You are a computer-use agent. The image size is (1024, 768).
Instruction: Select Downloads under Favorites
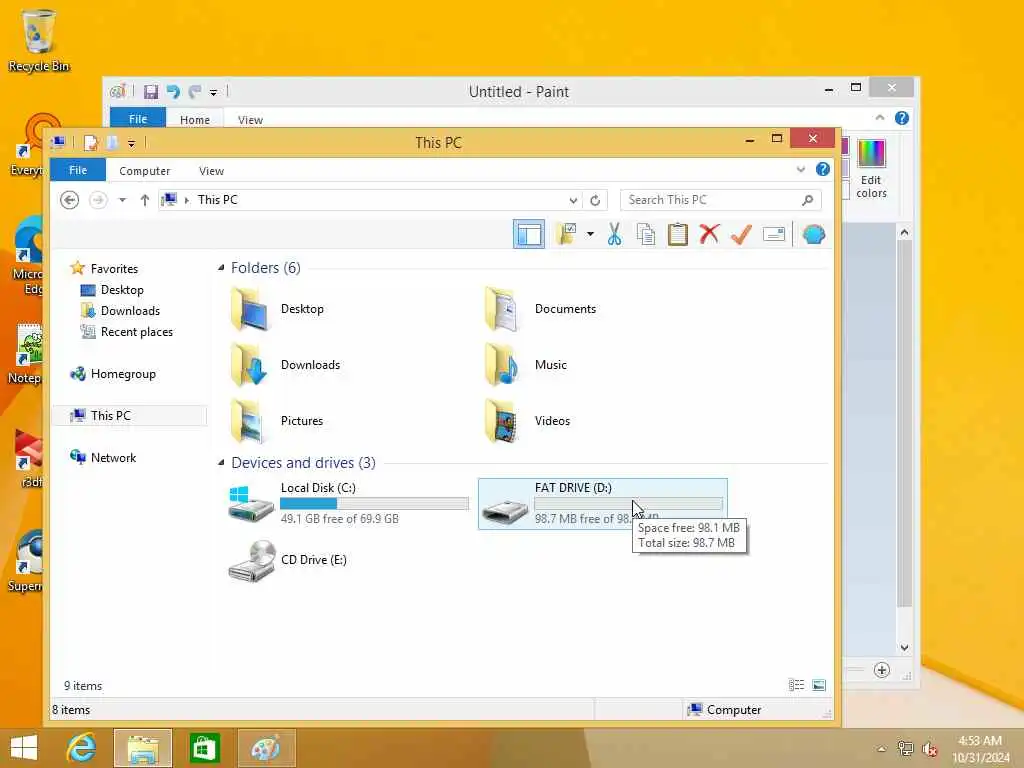tap(130, 310)
